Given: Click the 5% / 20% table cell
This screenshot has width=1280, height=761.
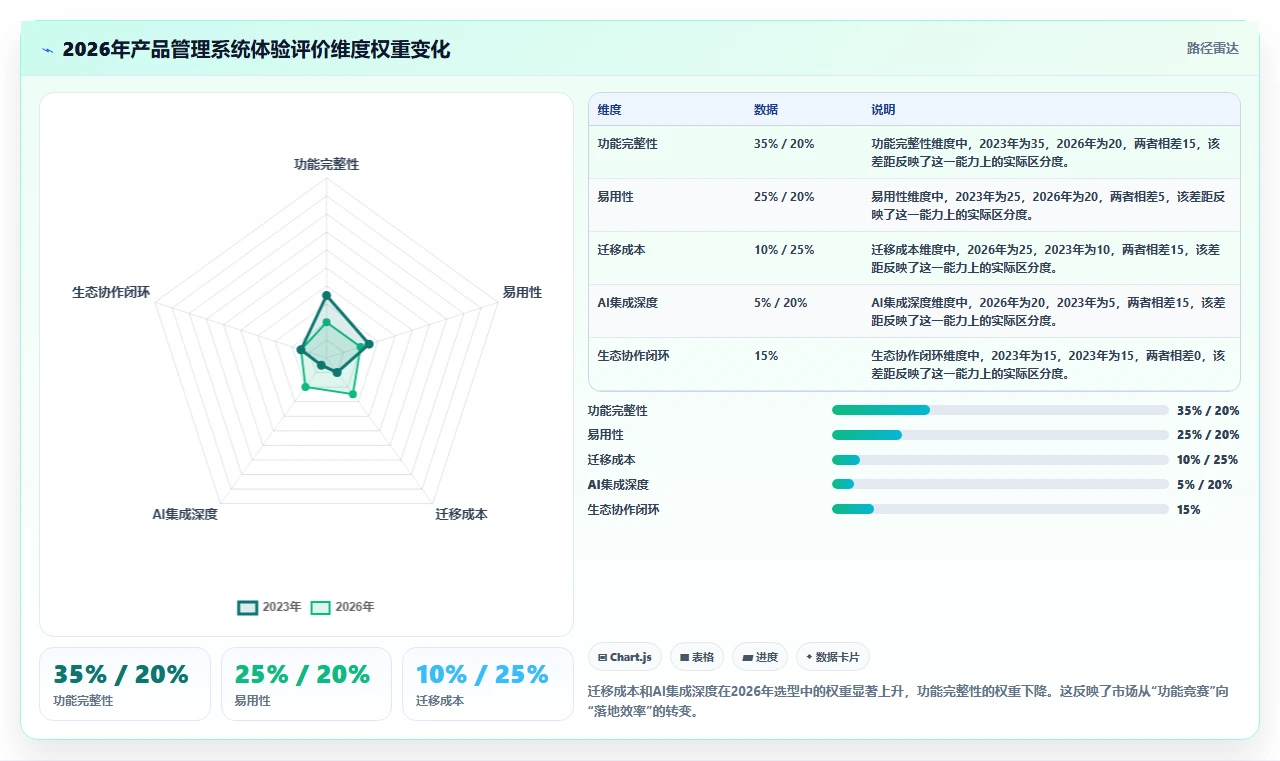Looking at the screenshot, I should (x=780, y=303).
